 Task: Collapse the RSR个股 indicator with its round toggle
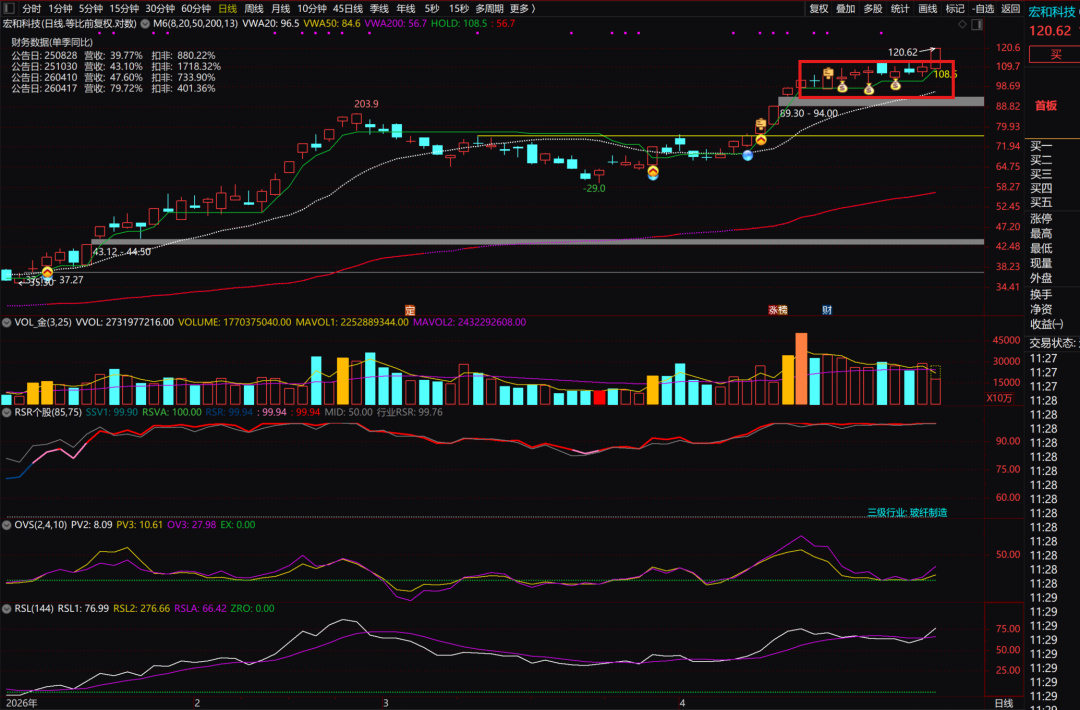coord(7,413)
